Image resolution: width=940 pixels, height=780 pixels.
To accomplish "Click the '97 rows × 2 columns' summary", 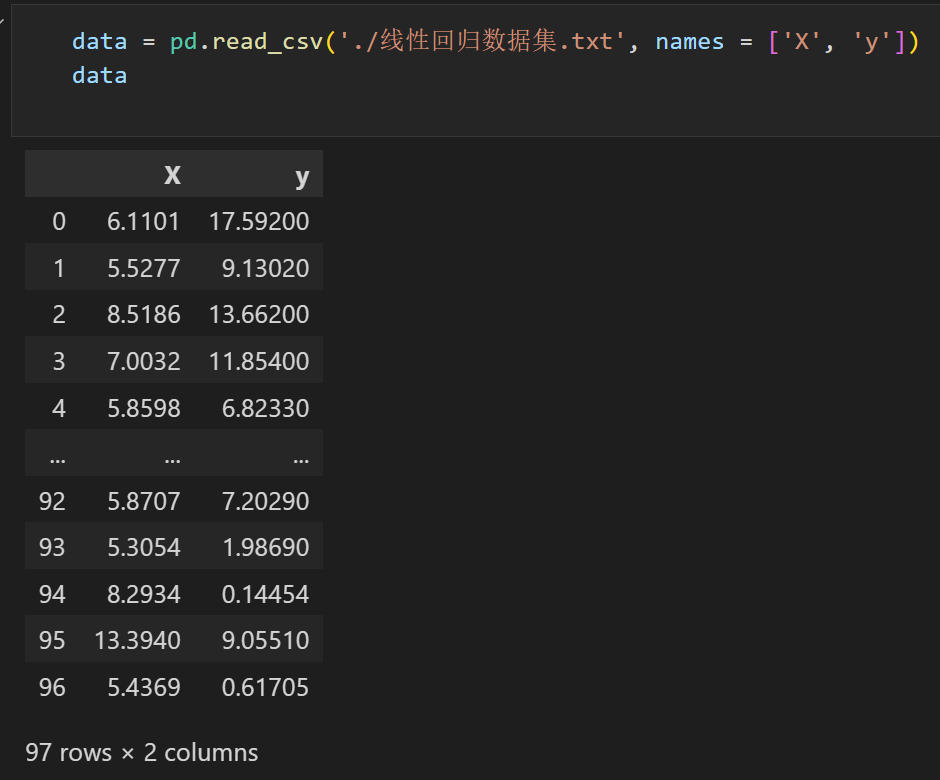I will 141,752.
